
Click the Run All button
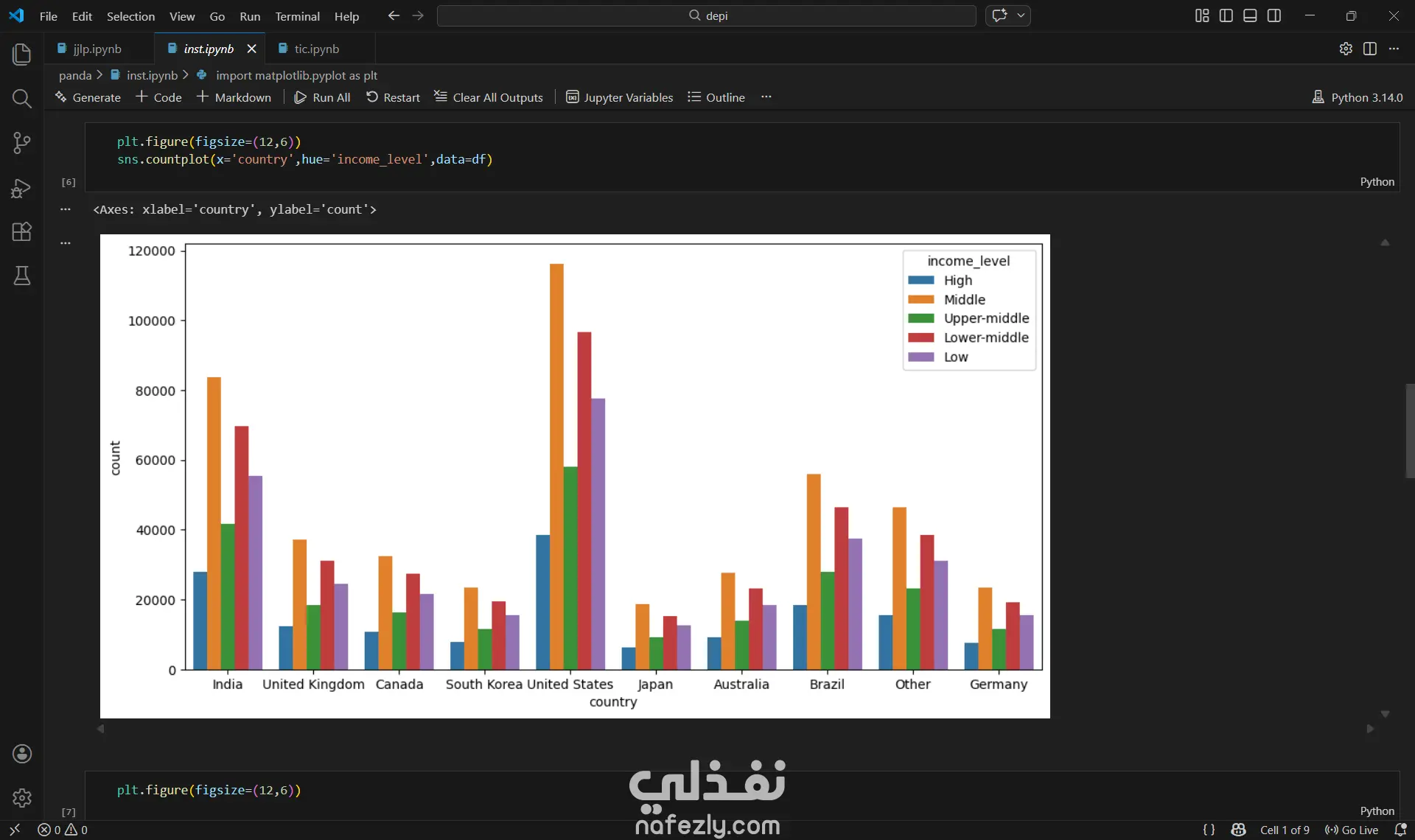322,97
